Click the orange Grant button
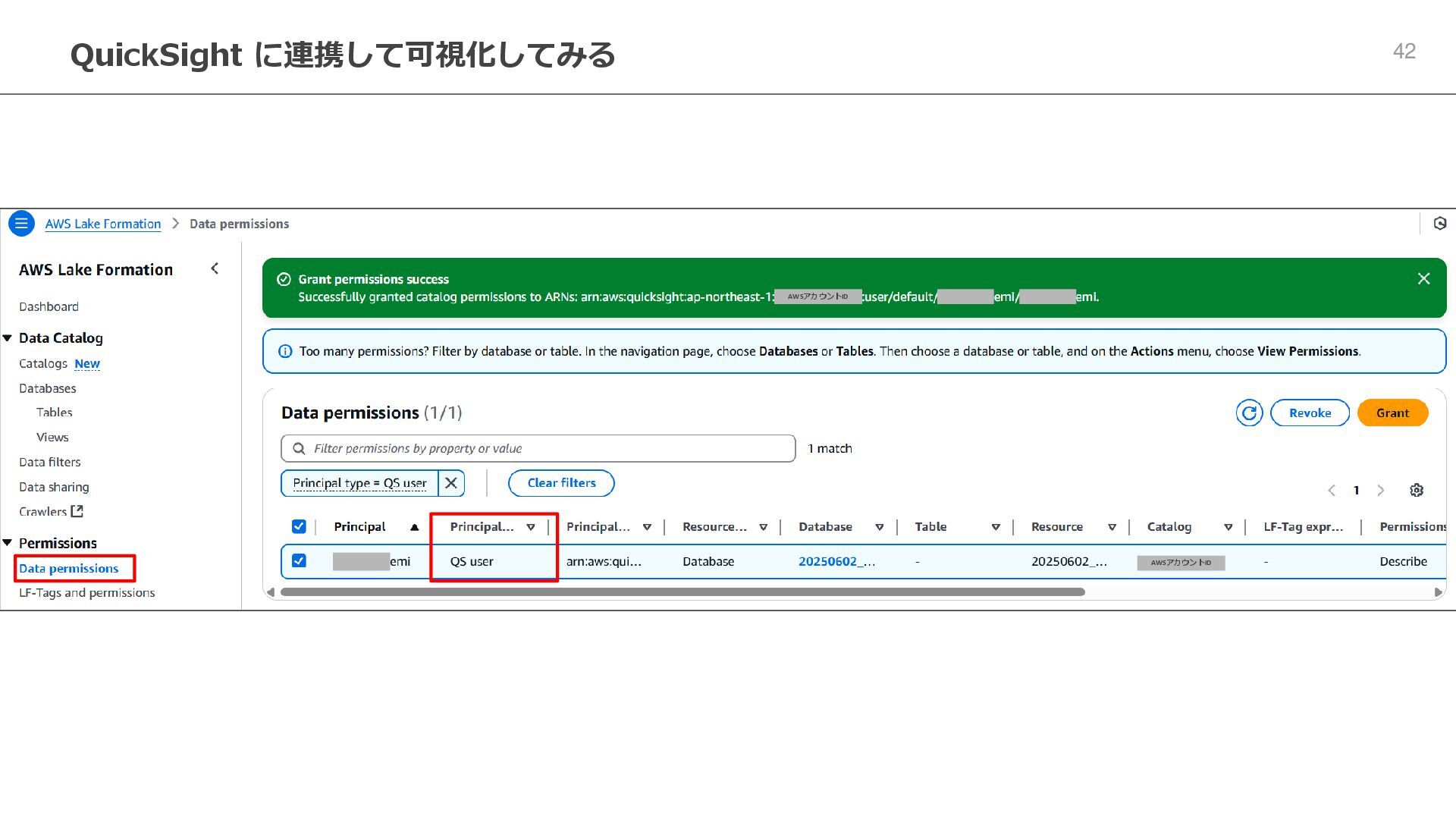Viewport: 1456px width, 819px height. tap(1392, 413)
